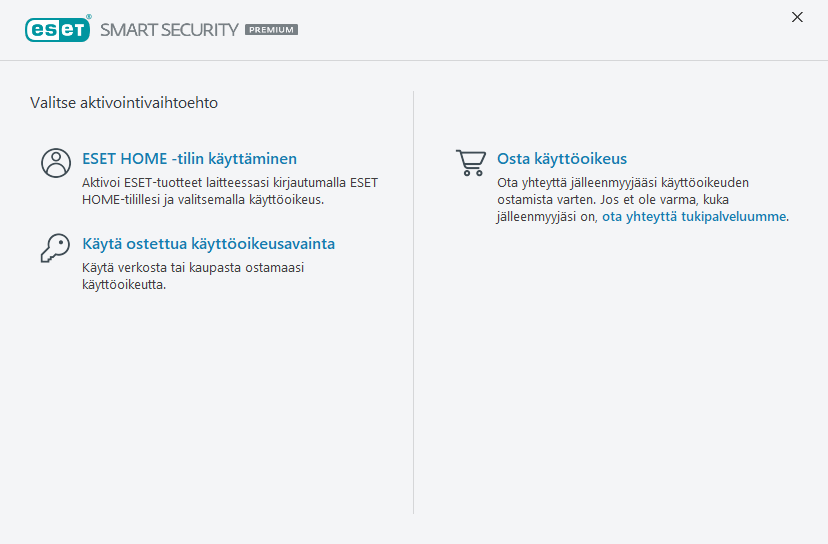
Task: Click the 'Valitse aktivointivaihtoehto' heading
Action: pos(124,102)
